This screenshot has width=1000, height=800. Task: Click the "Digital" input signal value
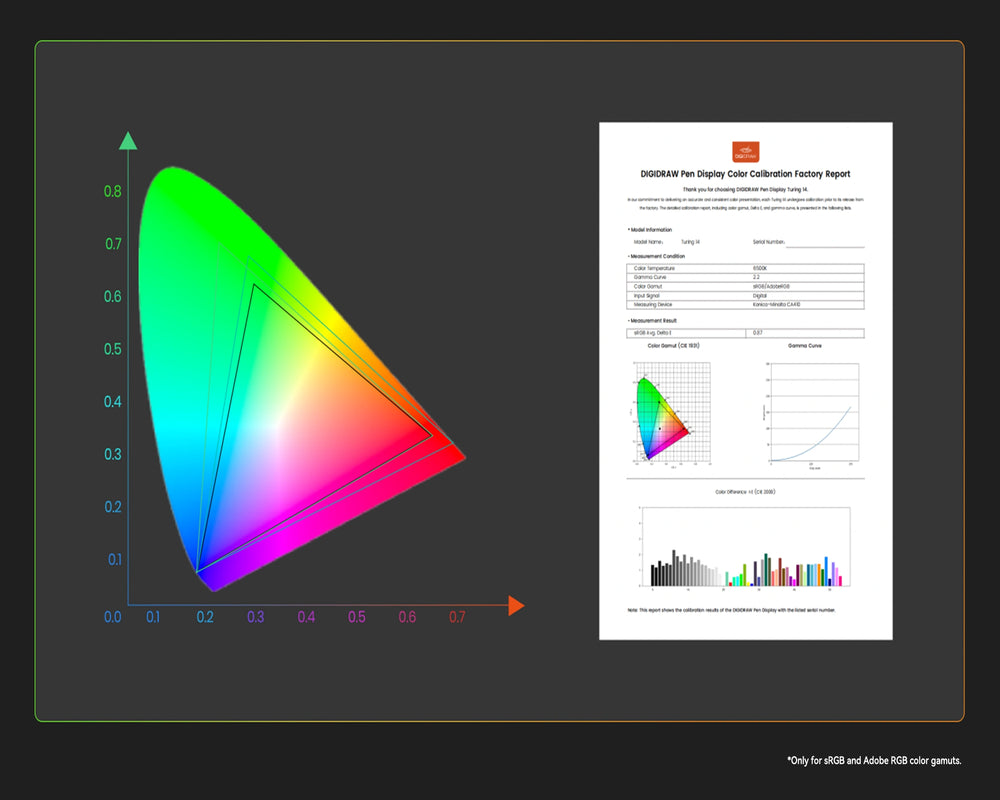(x=760, y=296)
